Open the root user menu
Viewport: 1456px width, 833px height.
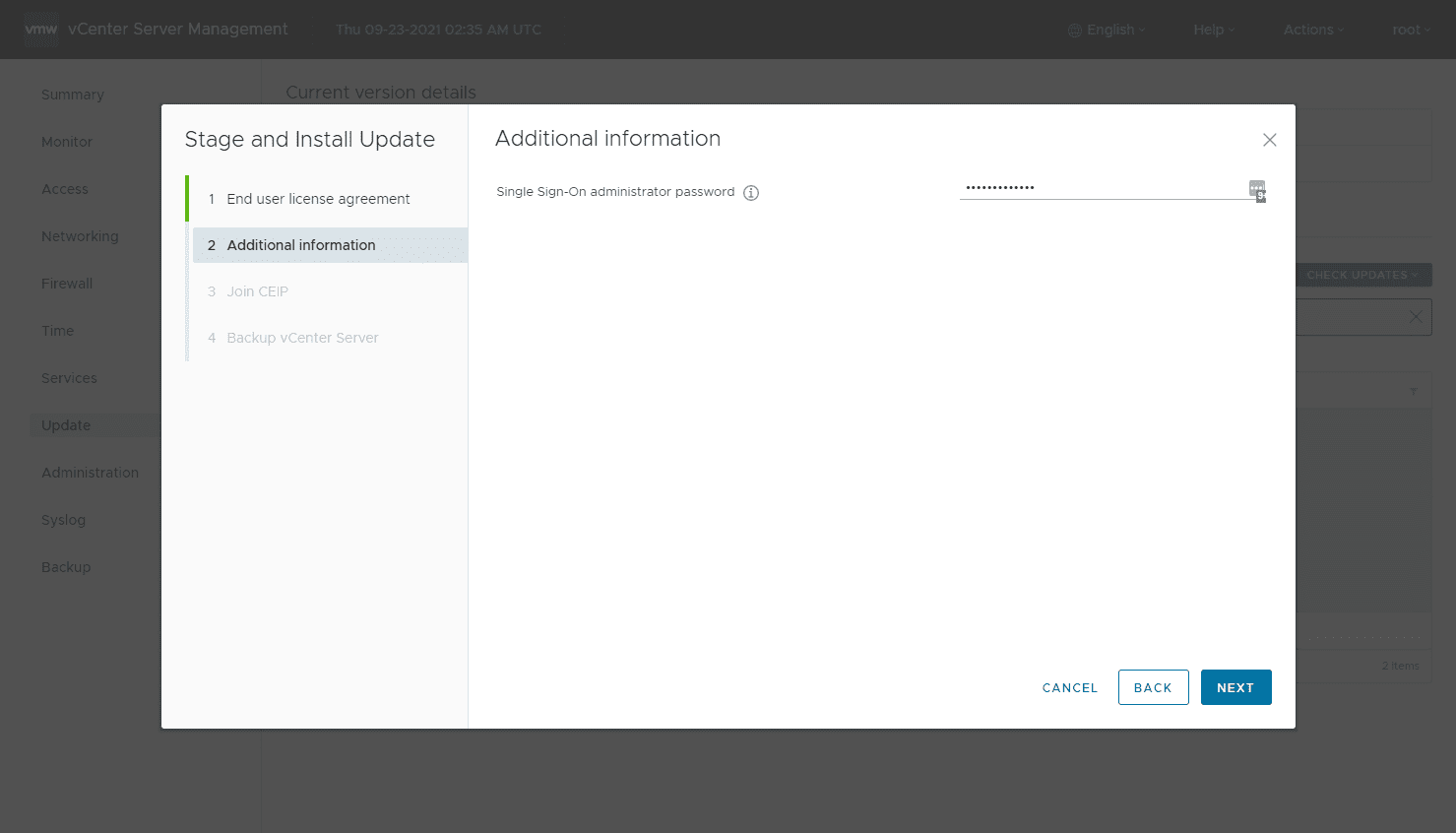click(1410, 30)
